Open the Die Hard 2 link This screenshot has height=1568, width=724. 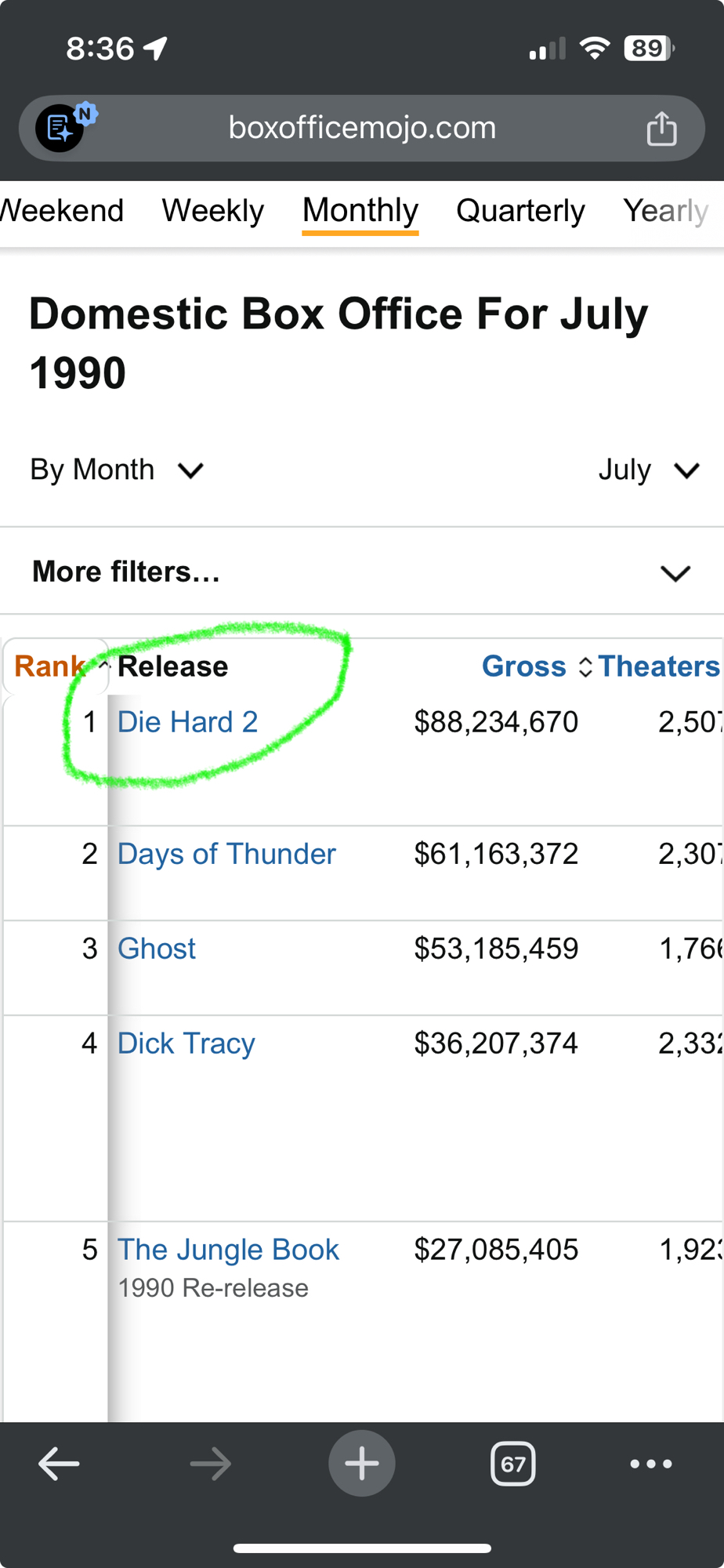(187, 722)
